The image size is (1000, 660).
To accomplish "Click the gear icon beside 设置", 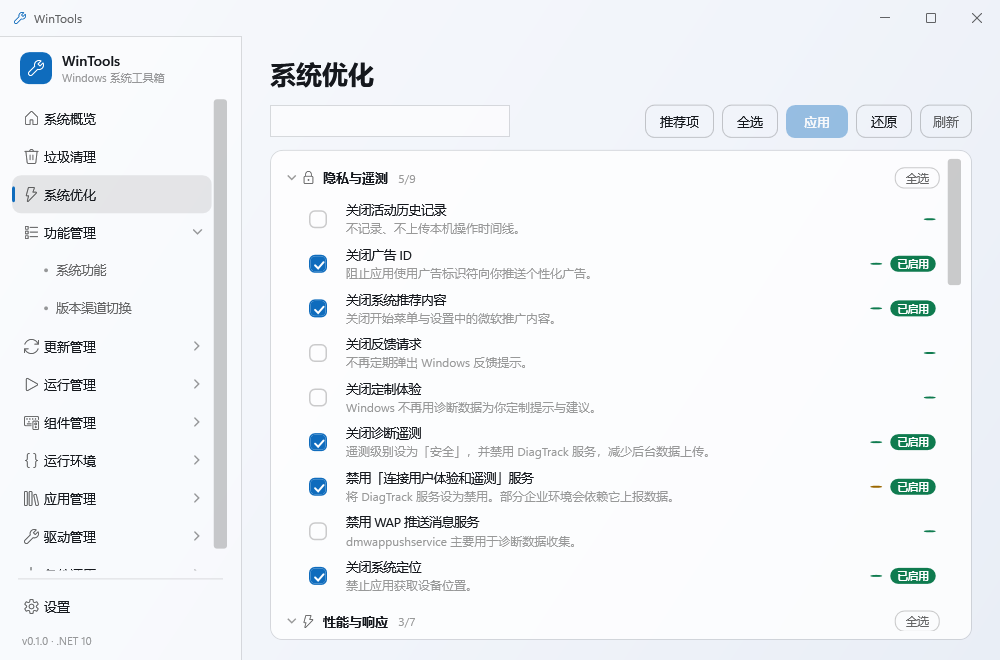I will pyautogui.click(x=31, y=607).
